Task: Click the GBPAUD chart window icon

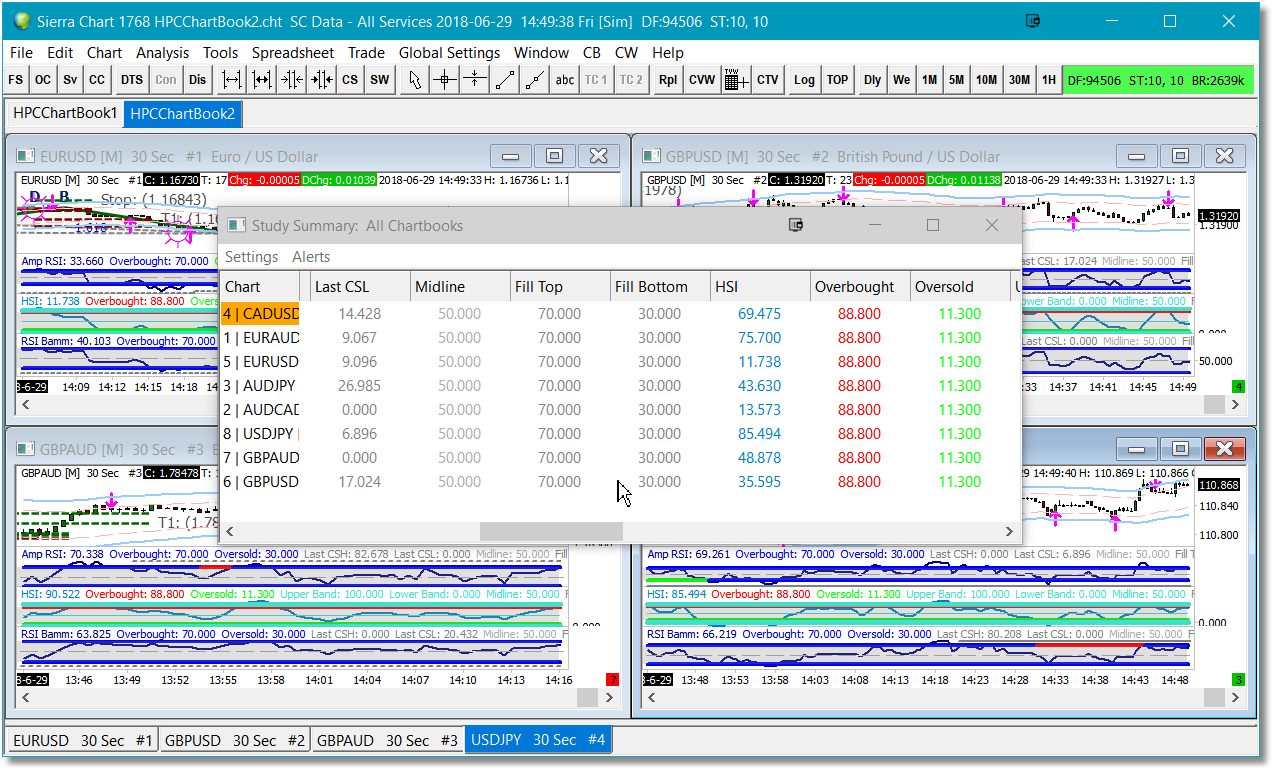Action: pyautogui.click(x=27, y=449)
